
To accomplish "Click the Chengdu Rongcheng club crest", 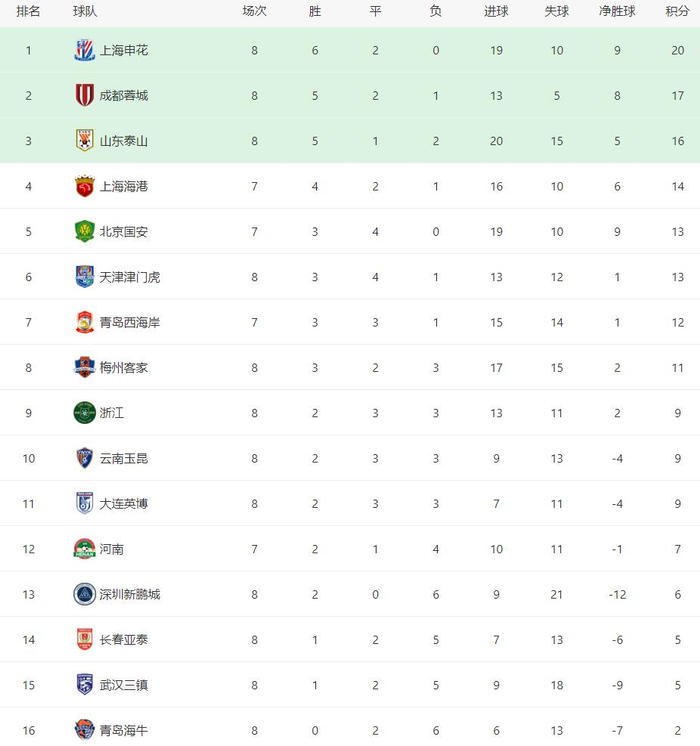I will [x=85, y=95].
